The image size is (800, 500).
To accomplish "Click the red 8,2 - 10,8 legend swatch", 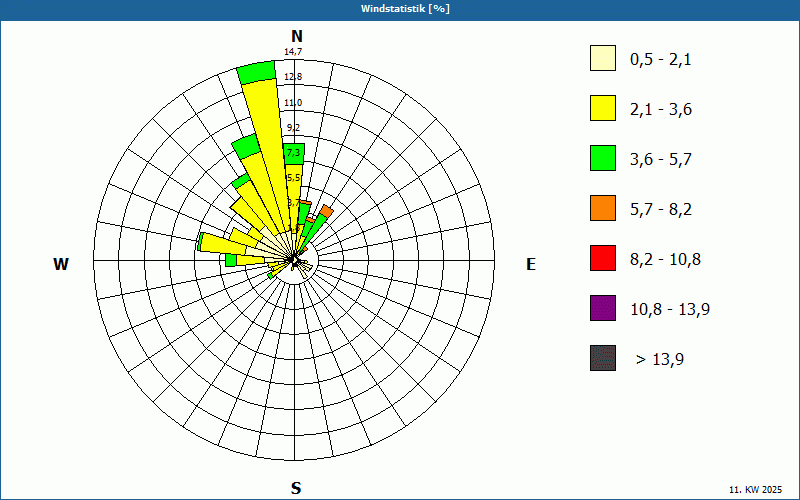I will (603, 258).
